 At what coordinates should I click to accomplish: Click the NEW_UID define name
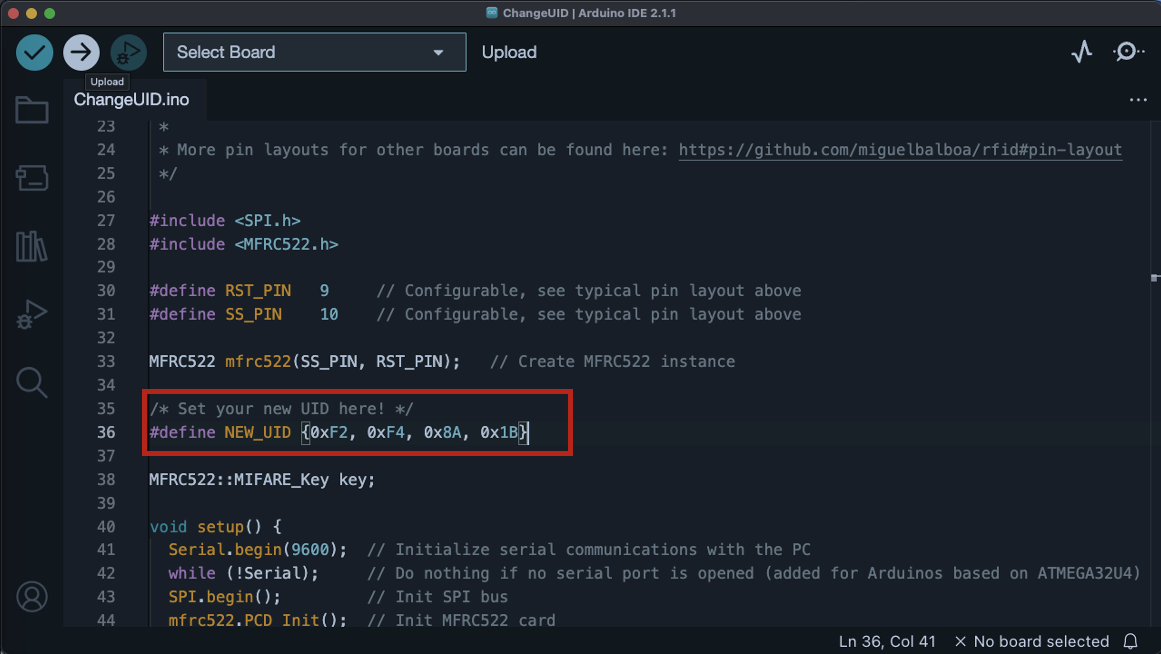[x=258, y=433]
